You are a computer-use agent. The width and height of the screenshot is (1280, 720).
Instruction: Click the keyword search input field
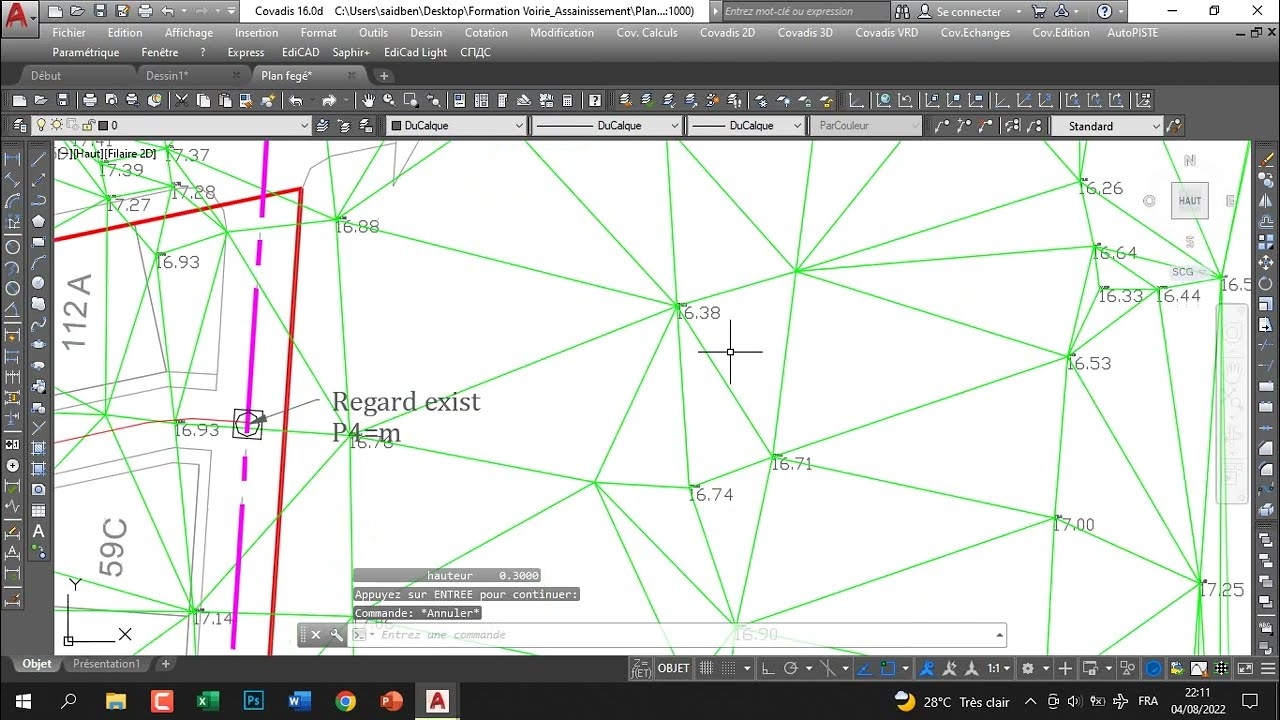click(805, 12)
